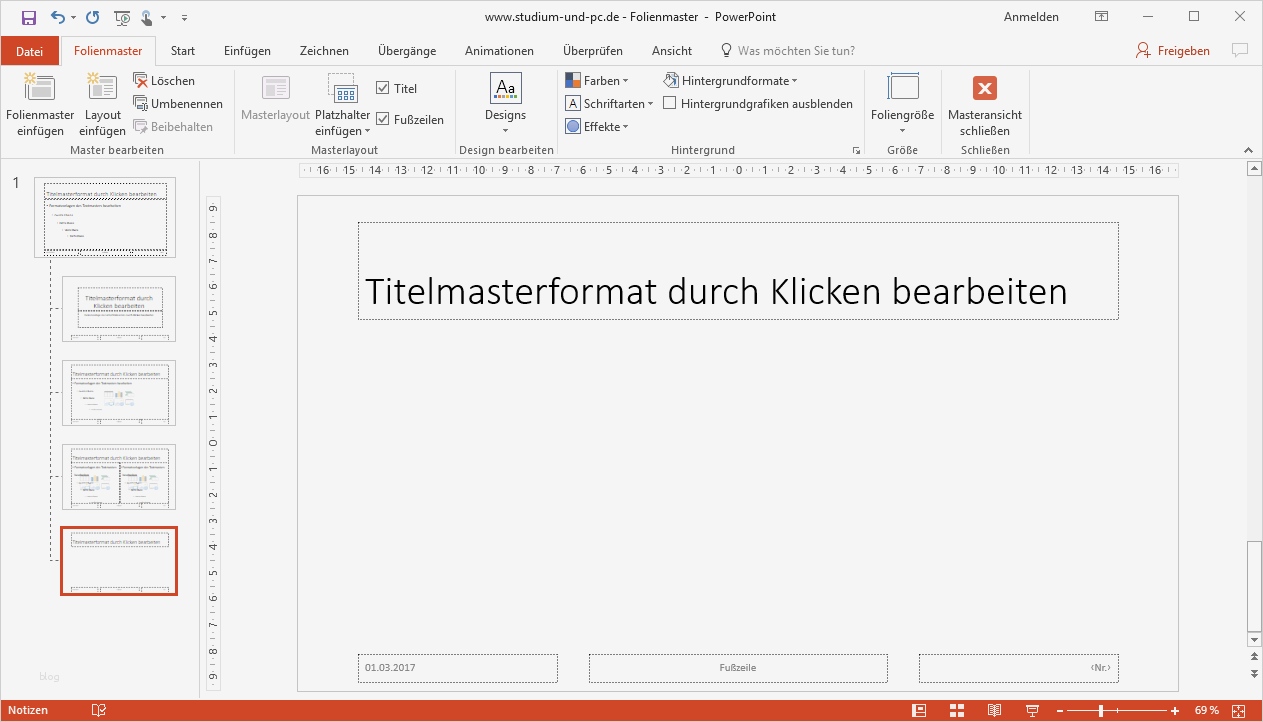
Task: Click the Platzhalter einfügen icon
Action: pyautogui.click(x=343, y=89)
